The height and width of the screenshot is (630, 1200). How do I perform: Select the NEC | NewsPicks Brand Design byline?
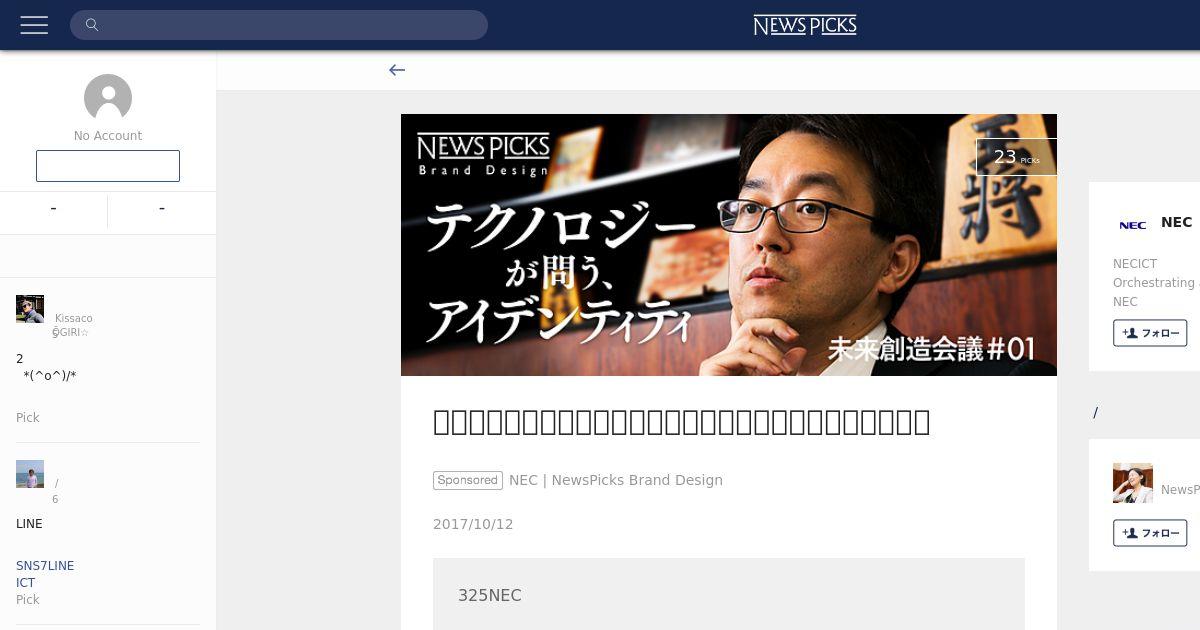616,480
